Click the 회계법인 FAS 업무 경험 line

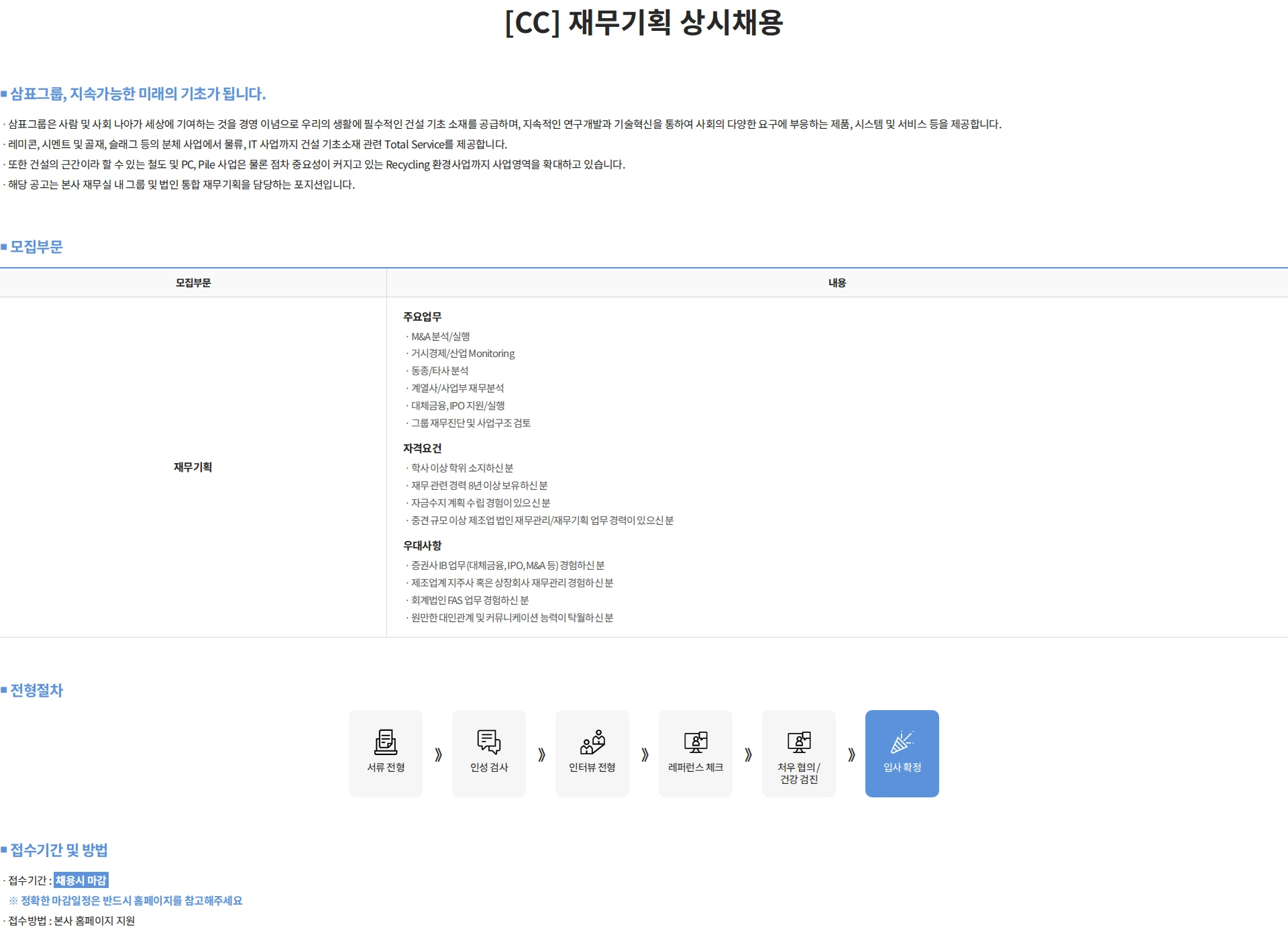click(x=468, y=600)
